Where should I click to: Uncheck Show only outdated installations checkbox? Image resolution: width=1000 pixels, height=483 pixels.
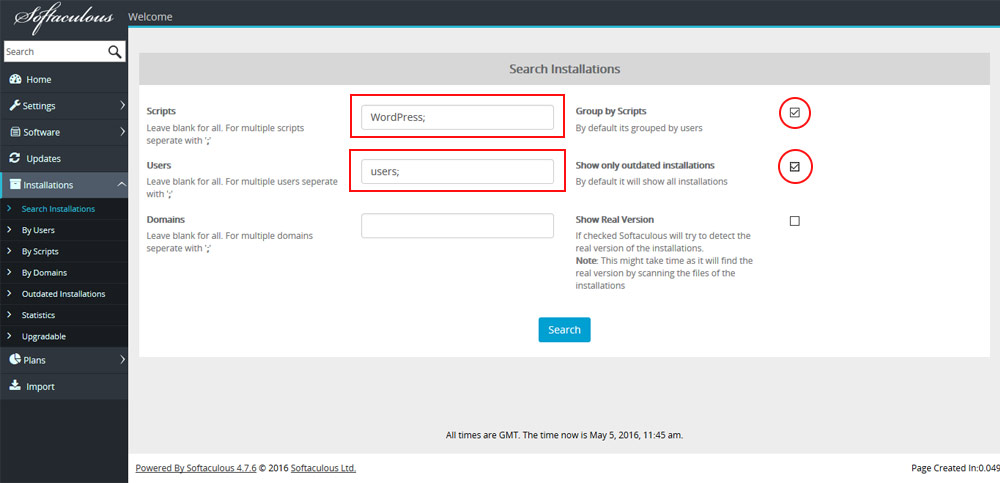tap(794, 167)
